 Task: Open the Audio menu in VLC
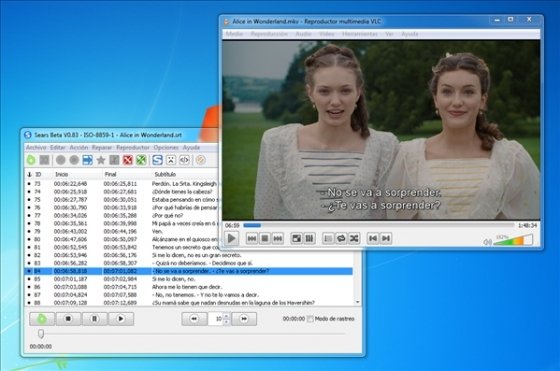(303, 34)
